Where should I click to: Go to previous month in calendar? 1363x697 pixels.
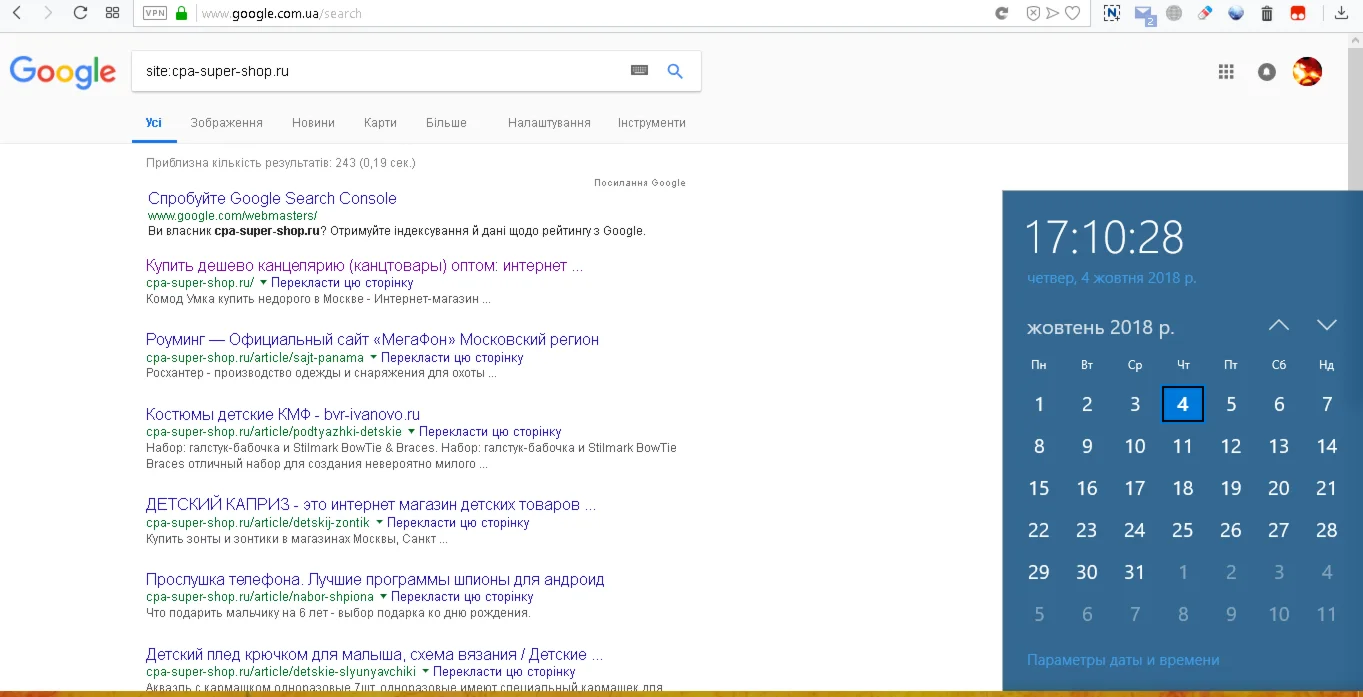[1279, 325]
